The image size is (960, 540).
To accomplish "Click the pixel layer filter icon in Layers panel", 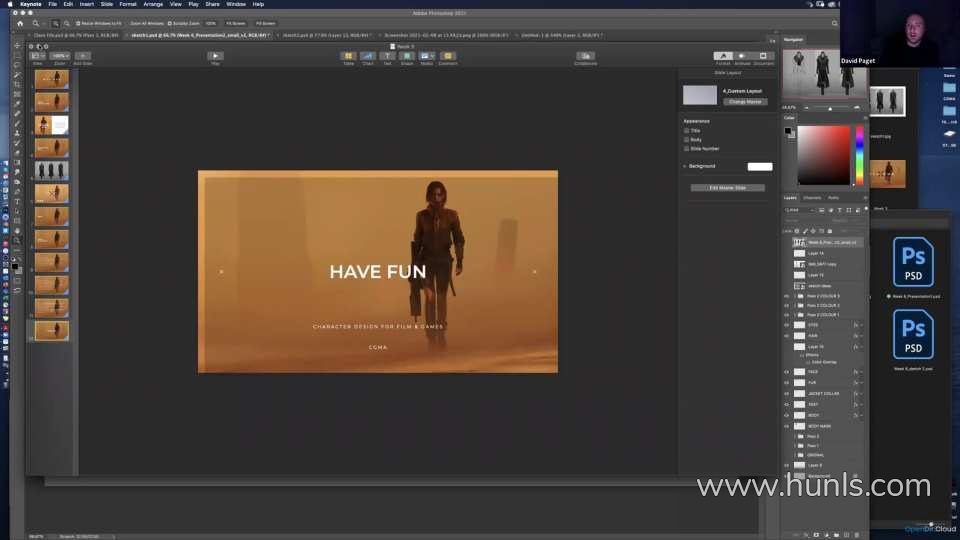I will [x=822, y=210].
